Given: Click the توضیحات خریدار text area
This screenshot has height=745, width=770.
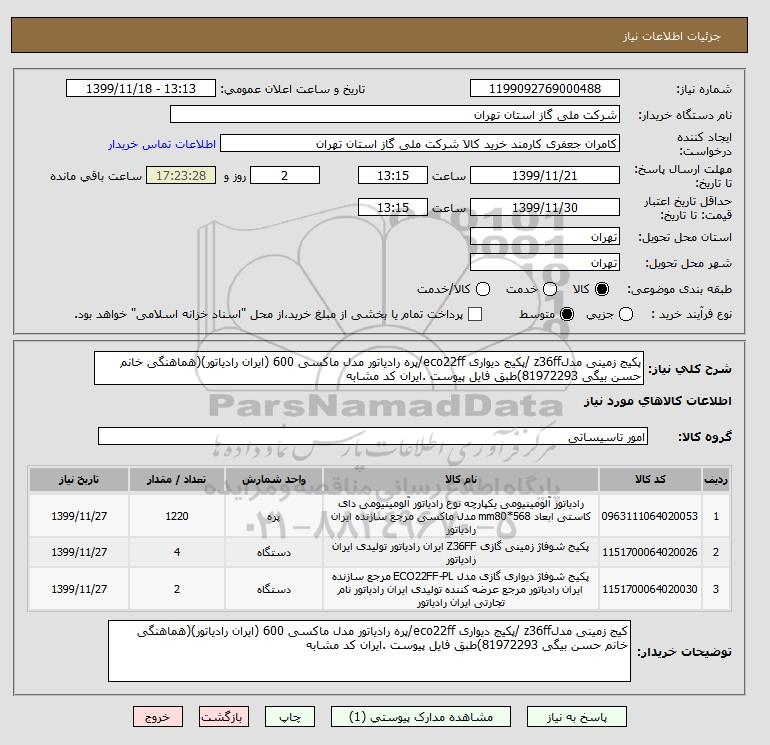Looking at the screenshot, I should point(369,651).
